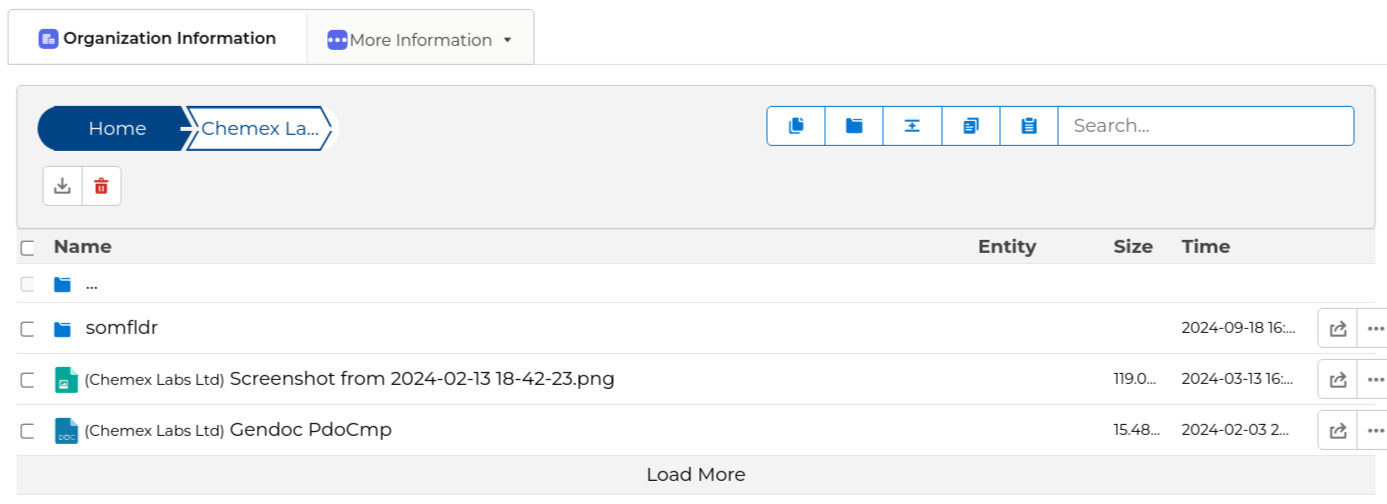The width and height of the screenshot is (1387, 504).
Task: Click the red trash delete icon
Action: [101, 186]
